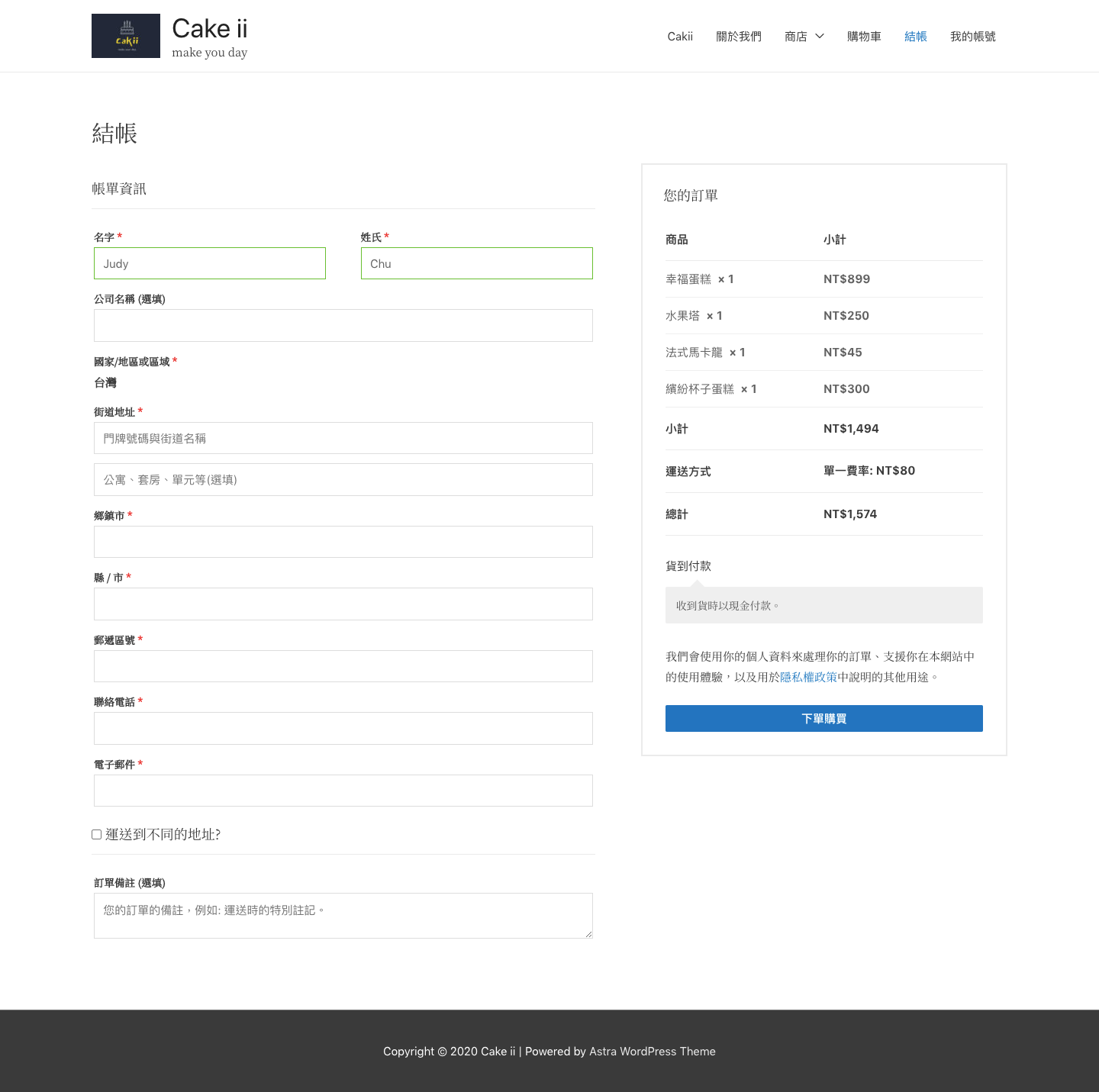Open the 隱私權政策 link
The height and width of the screenshot is (1092, 1099).
(x=808, y=677)
